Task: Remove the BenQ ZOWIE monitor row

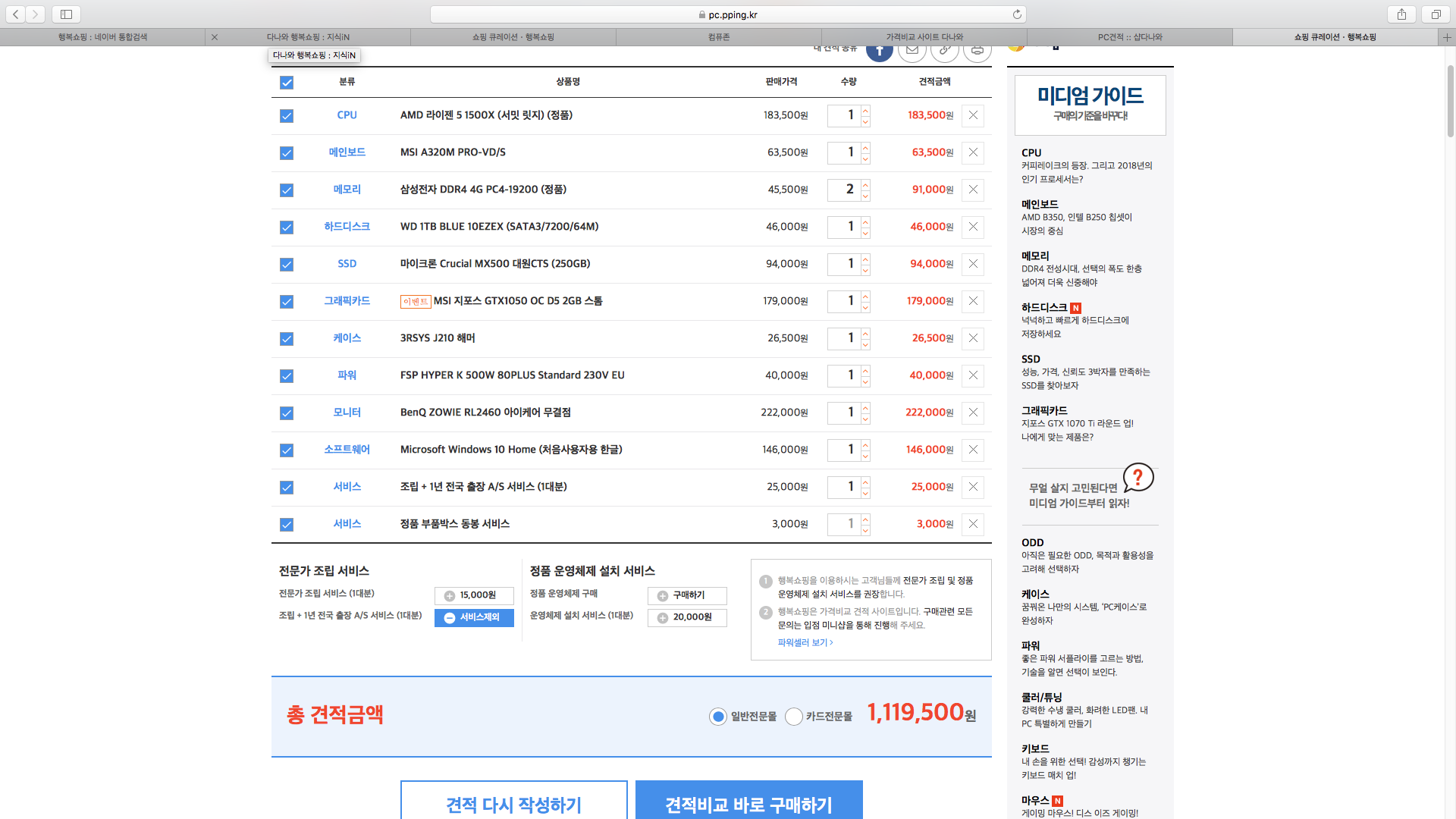Action: click(x=973, y=413)
